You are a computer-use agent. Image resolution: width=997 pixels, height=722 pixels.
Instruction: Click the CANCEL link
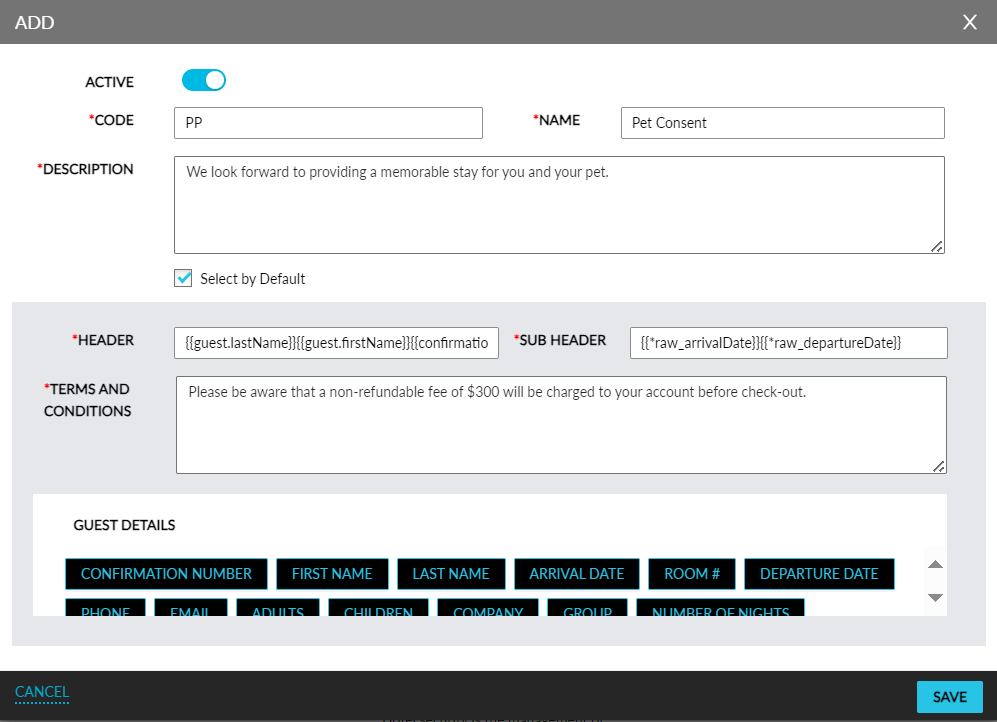coord(41,692)
